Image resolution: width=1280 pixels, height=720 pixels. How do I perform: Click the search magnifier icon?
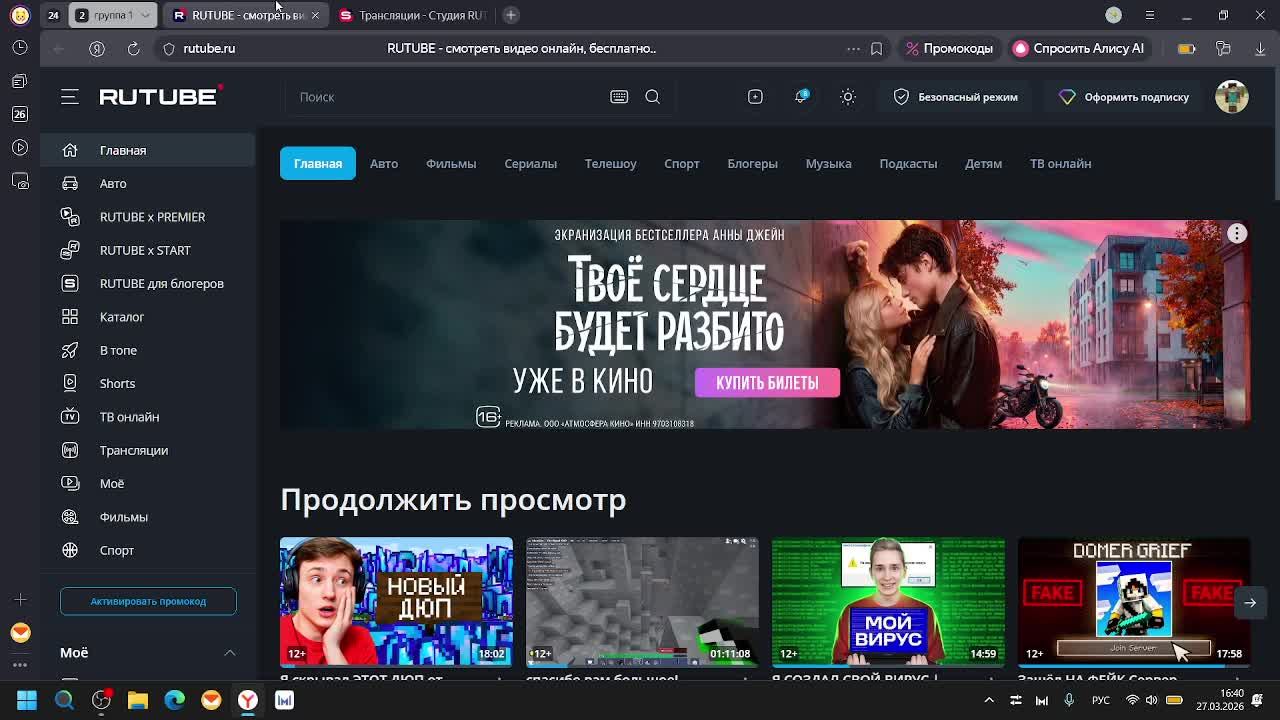coord(652,97)
